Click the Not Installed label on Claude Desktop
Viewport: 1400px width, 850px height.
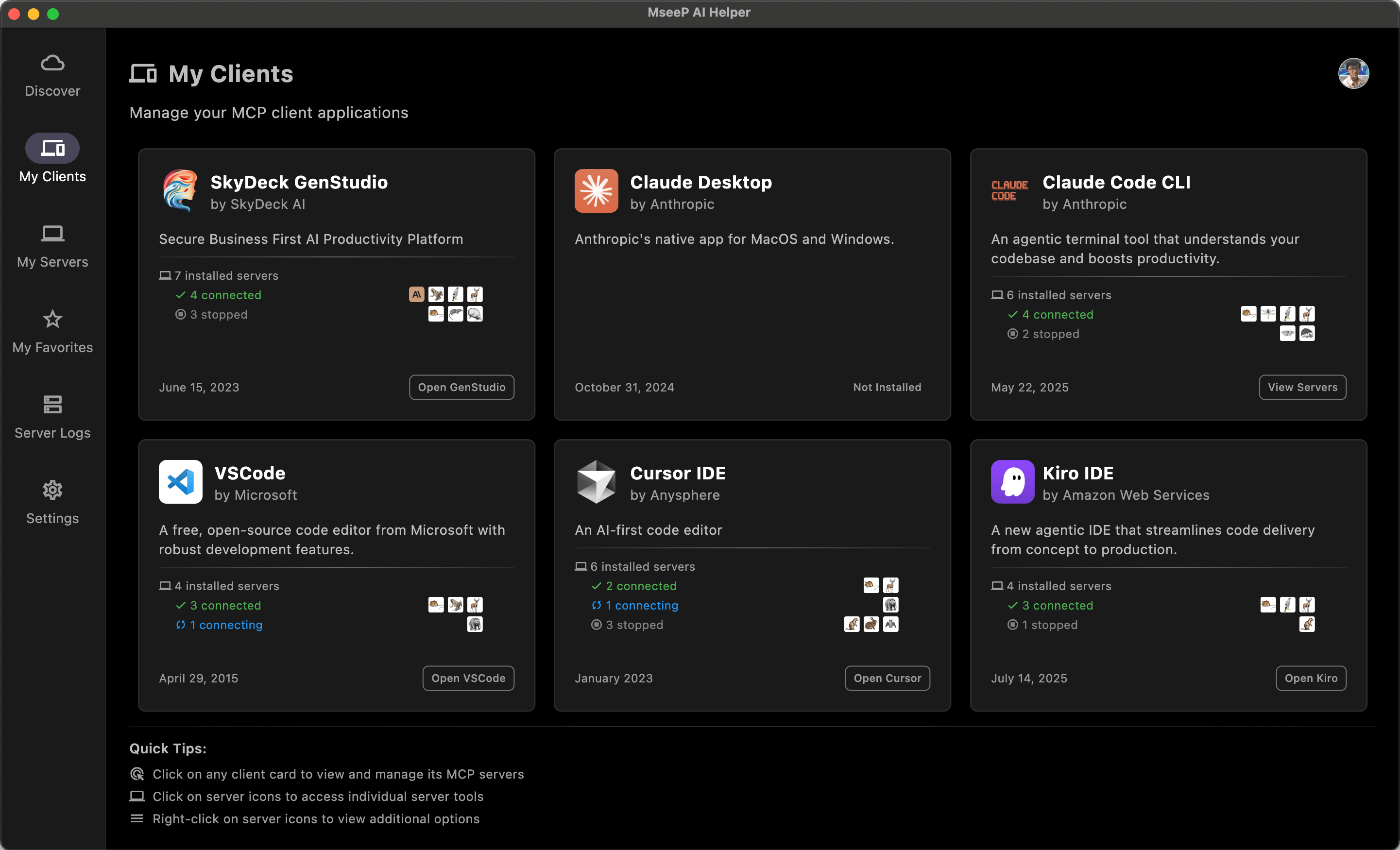click(887, 387)
